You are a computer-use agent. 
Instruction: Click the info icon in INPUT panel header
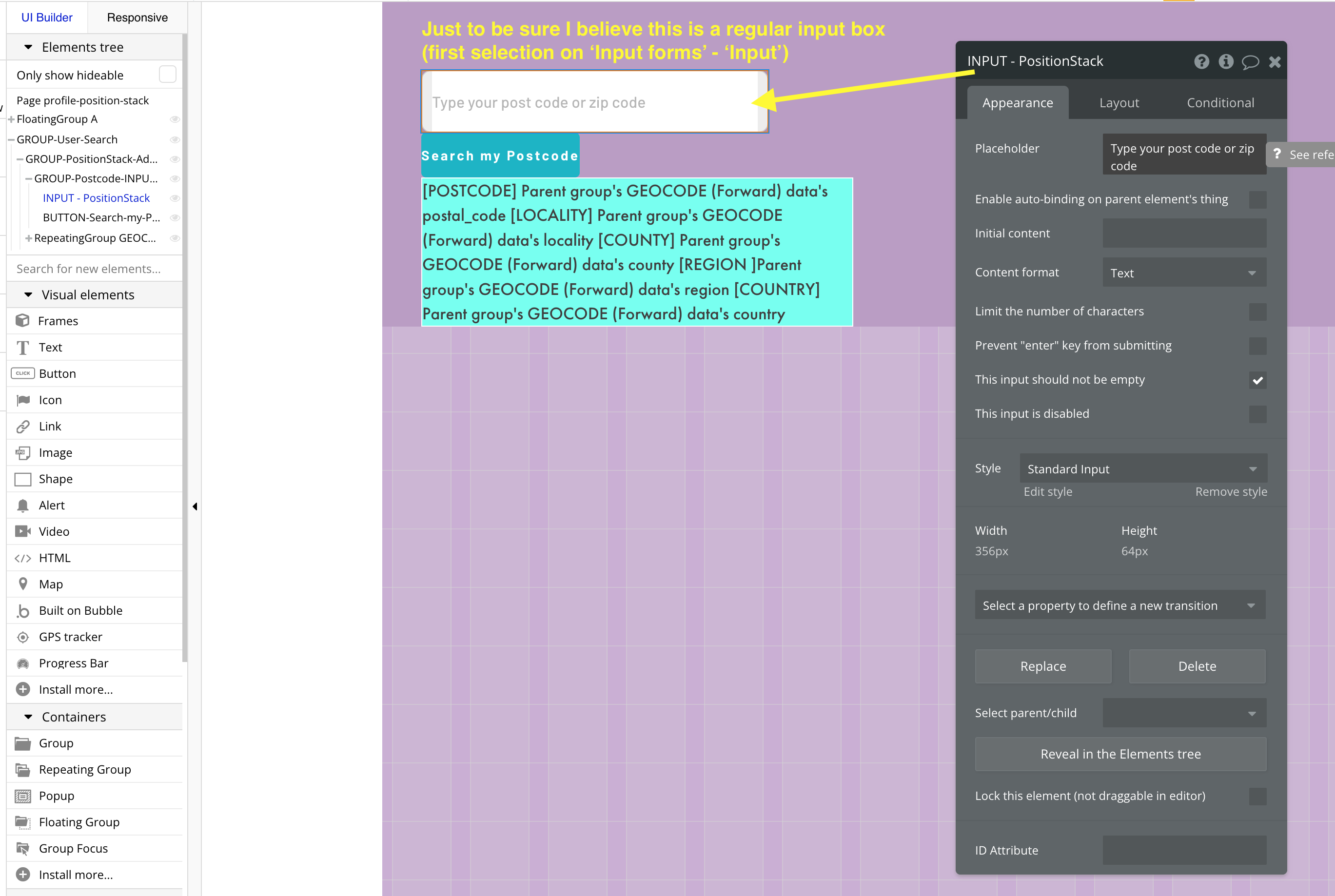(1226, 61)
